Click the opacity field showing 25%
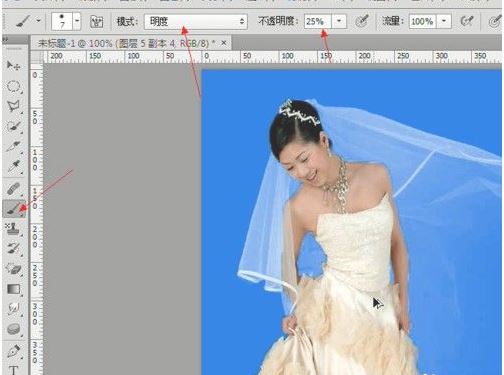Screen dimensions: 504x375 [317, 22]
